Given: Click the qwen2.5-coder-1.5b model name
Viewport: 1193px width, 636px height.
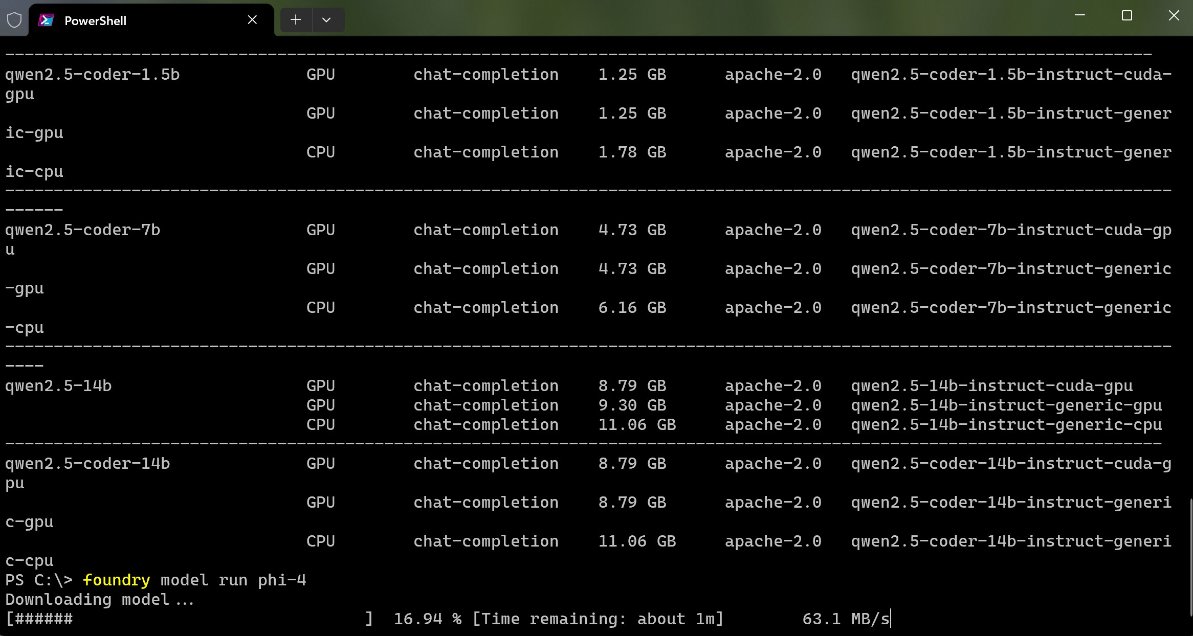Looking at the screenshot, I should 91,74.
